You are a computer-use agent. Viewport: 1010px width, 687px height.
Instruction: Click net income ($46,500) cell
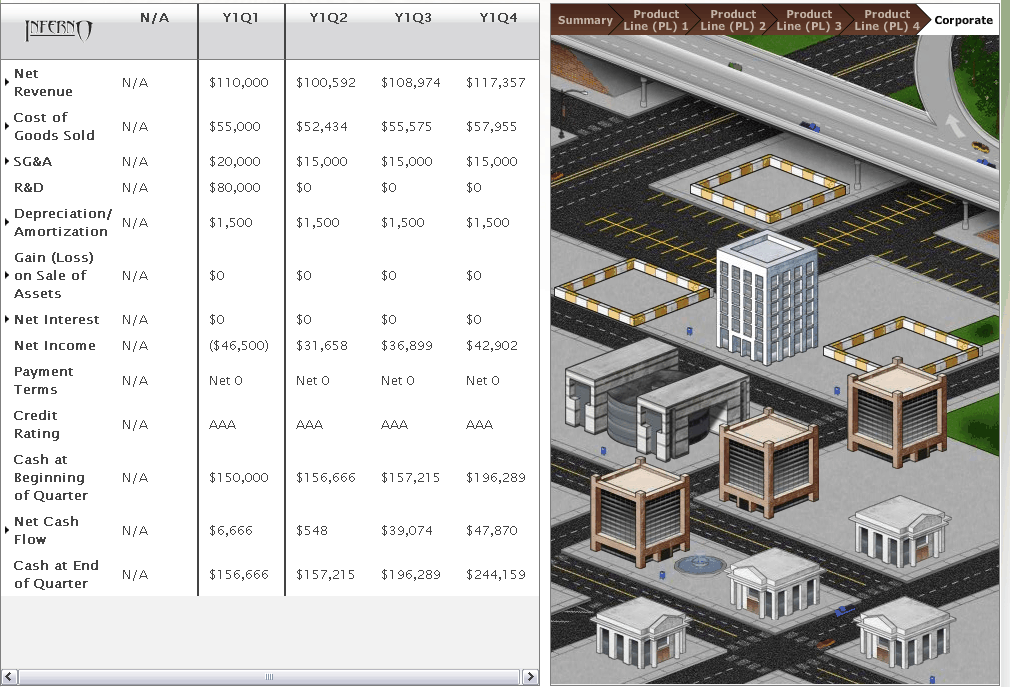[x=238, y=345]
